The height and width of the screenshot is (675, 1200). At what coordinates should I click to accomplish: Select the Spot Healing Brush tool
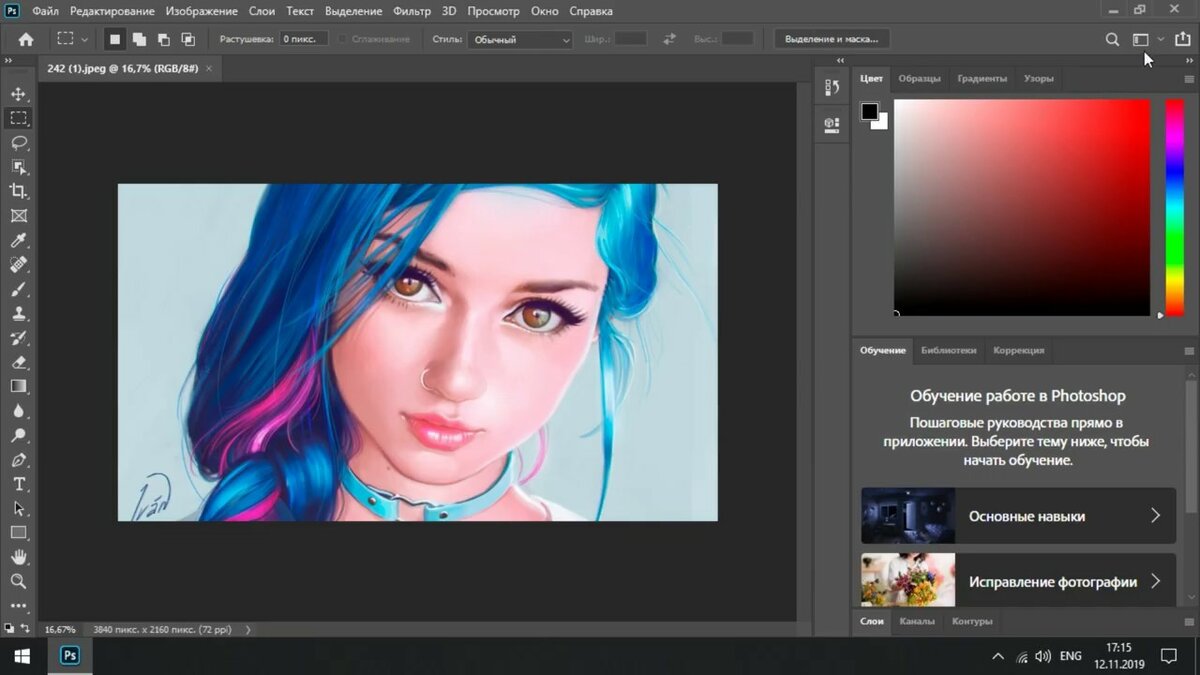pyautogui.click(x=19, y=265)
